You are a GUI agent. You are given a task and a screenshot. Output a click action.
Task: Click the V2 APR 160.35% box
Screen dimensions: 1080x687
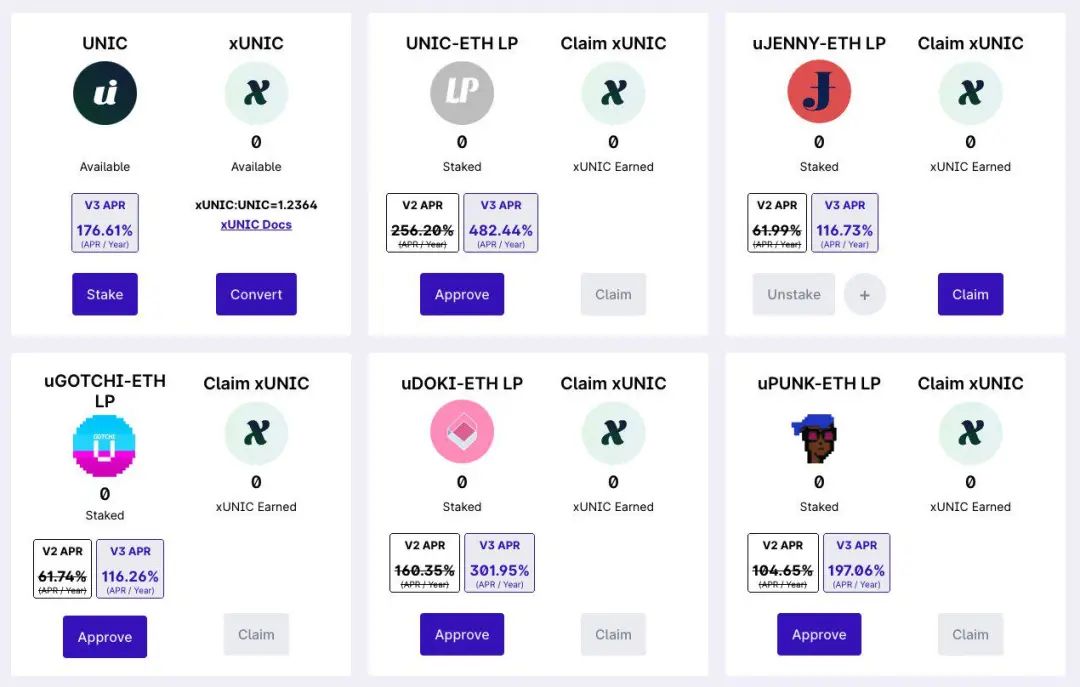pos(424,563)
